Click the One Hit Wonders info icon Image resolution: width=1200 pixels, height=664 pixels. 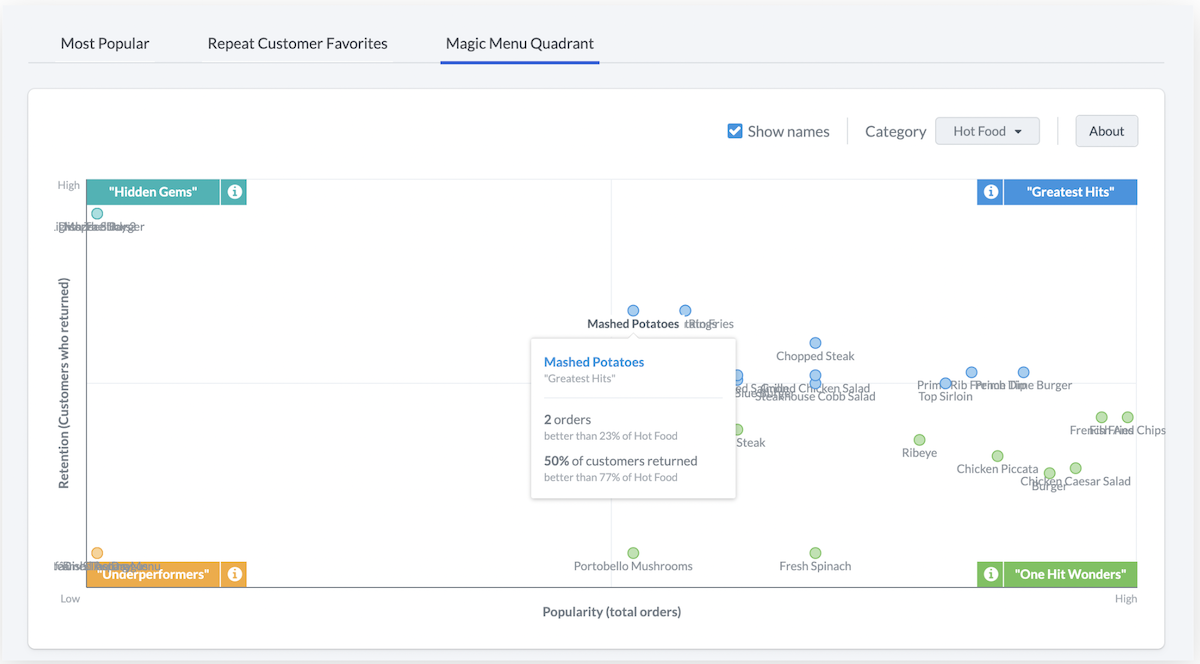point(990,574)
